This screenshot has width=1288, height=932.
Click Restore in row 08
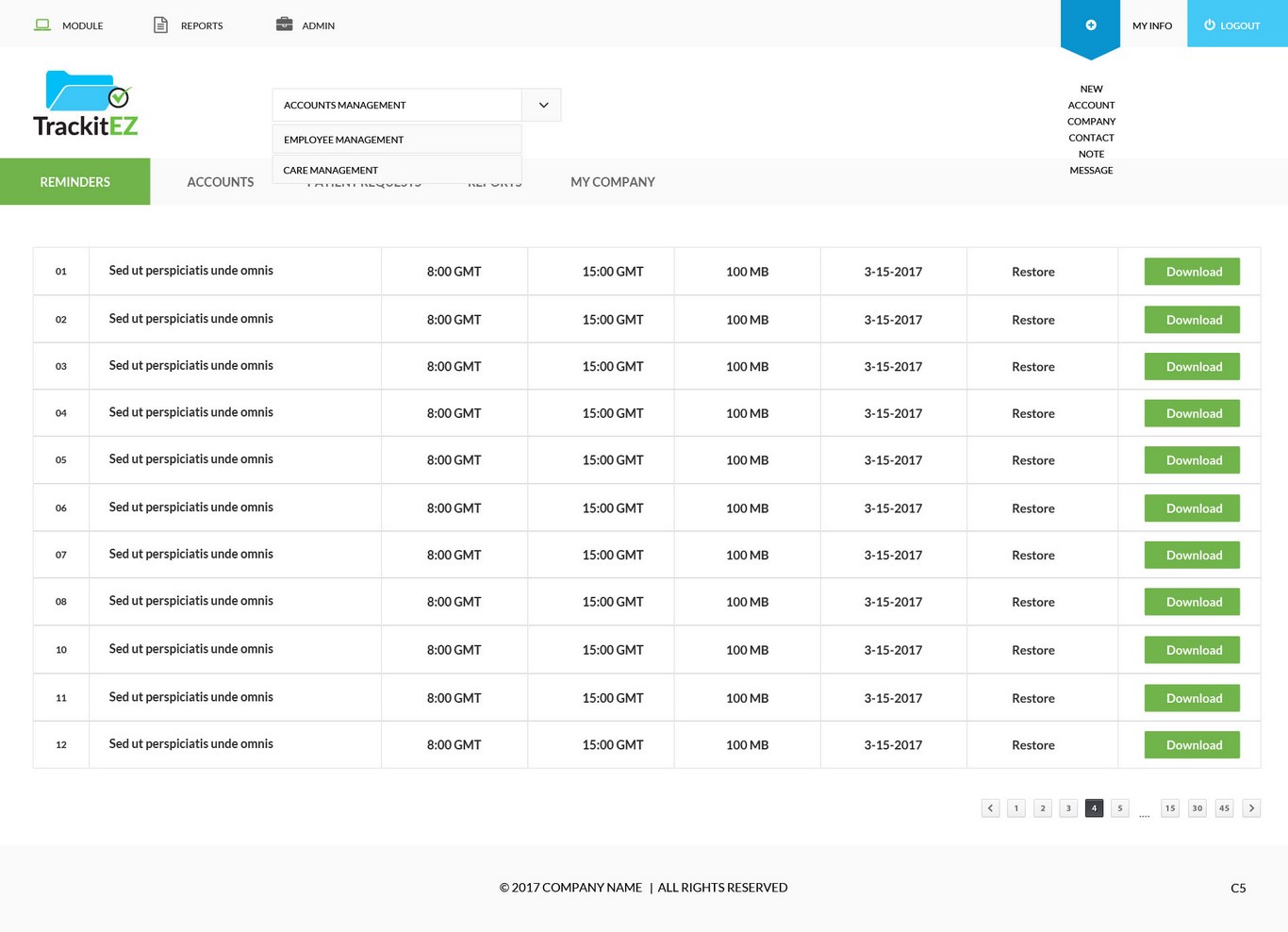[1033, 602]
